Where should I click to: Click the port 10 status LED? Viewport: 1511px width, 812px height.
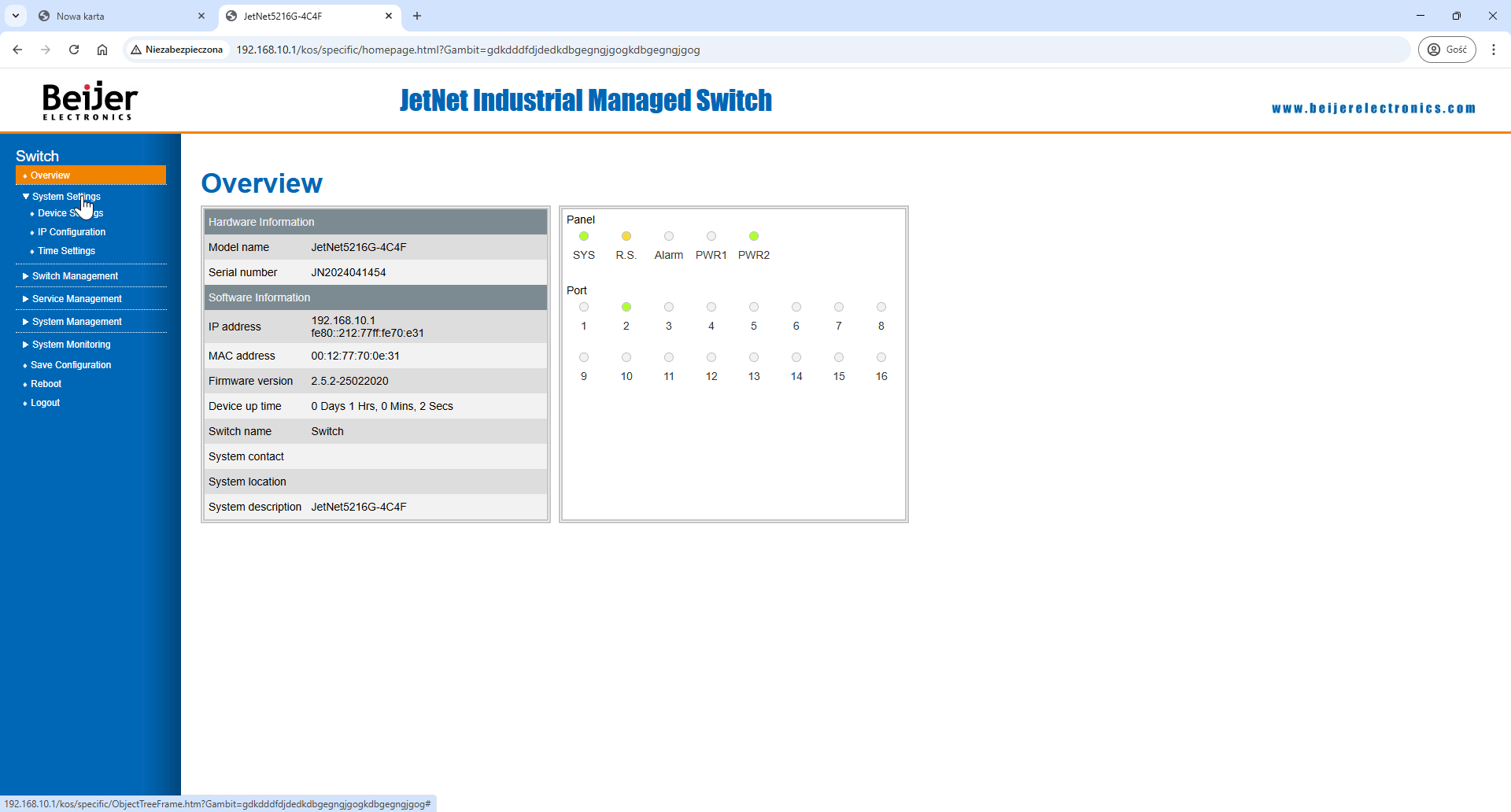(x=626, y=357)
